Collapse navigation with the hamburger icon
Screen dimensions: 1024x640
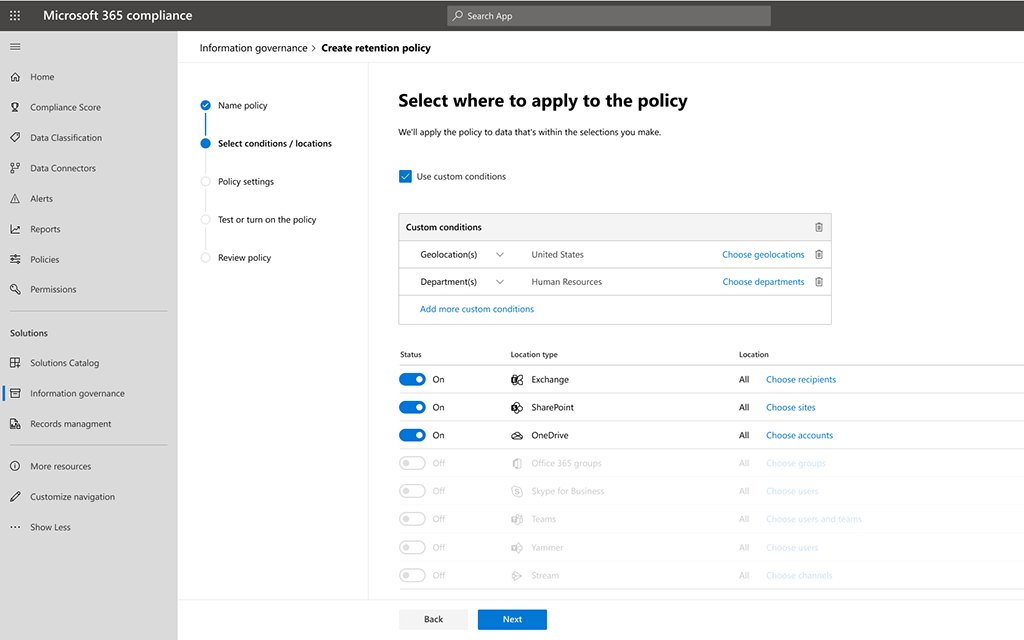[x=15, y=46]
